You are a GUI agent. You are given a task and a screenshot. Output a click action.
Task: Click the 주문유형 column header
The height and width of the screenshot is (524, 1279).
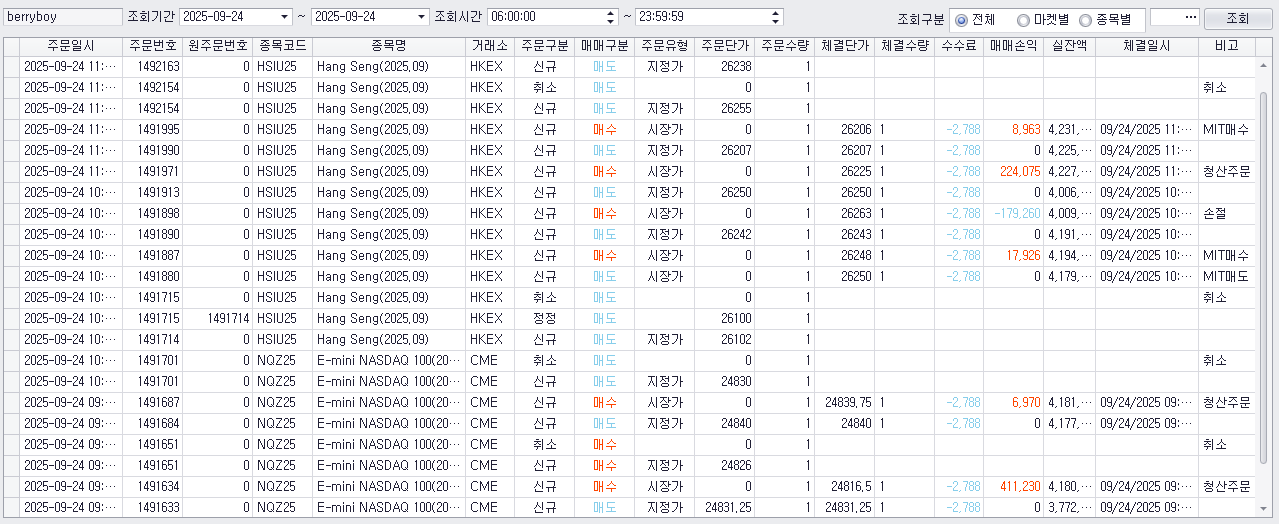point(664,46)
